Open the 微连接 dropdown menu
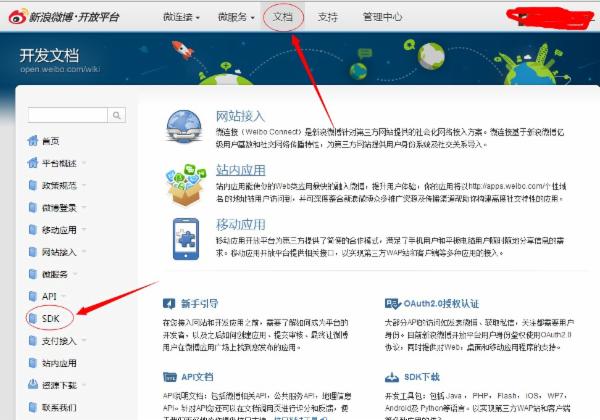600x420 pixels. pos(181,17)
